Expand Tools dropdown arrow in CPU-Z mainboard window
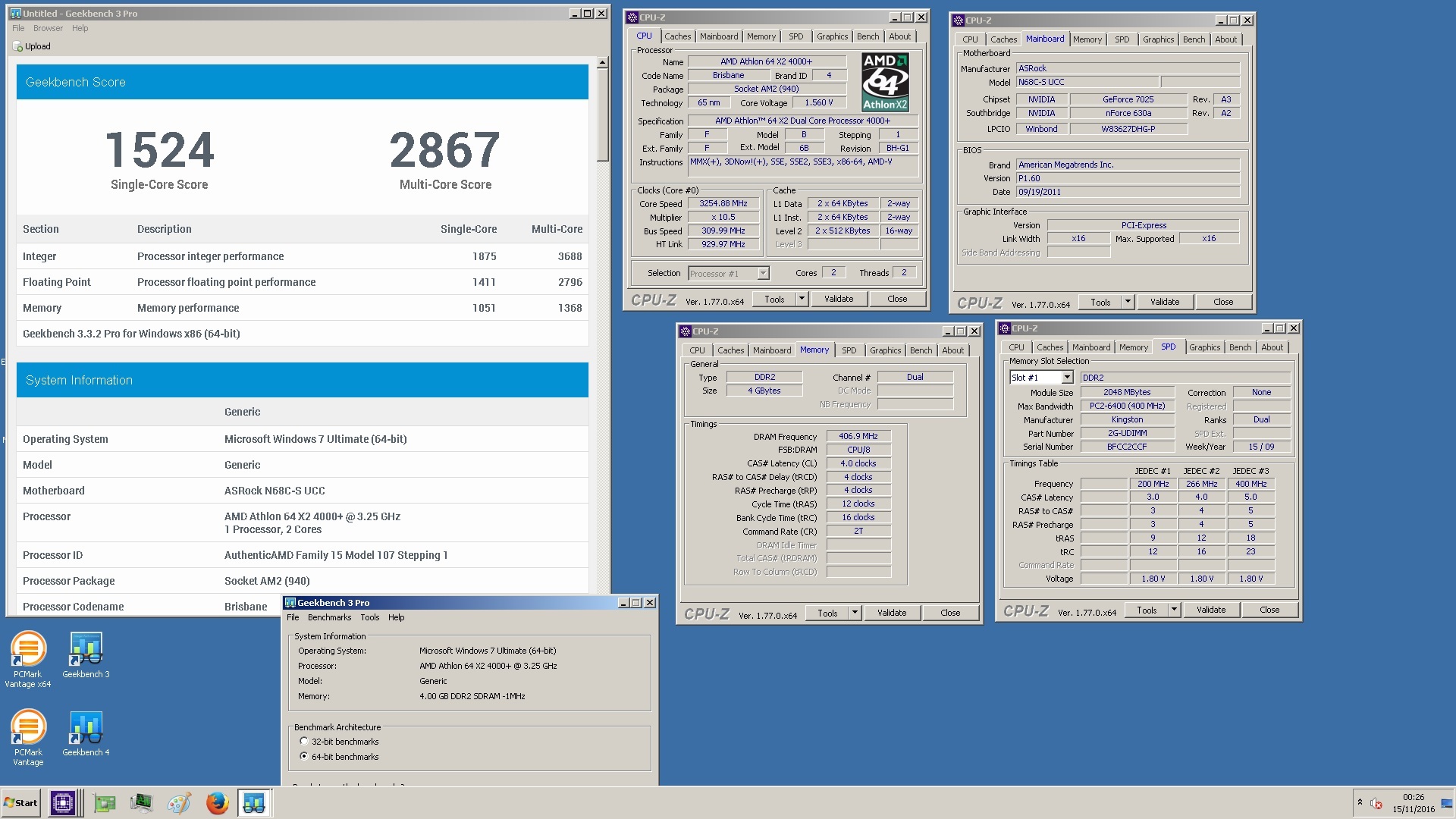 click(1128, 302)
